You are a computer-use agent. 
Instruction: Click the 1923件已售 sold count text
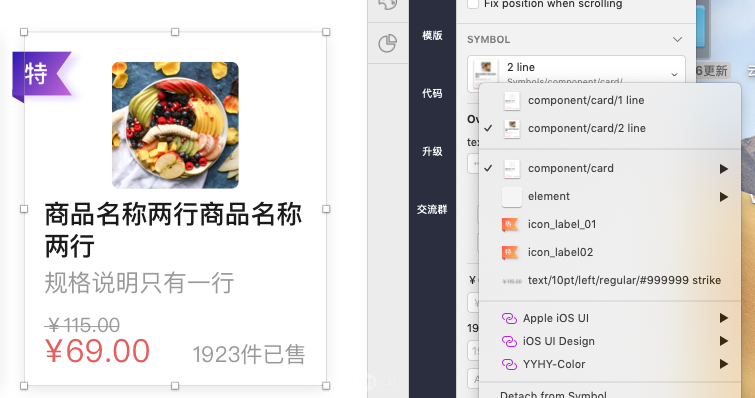[x=249, y=355]
